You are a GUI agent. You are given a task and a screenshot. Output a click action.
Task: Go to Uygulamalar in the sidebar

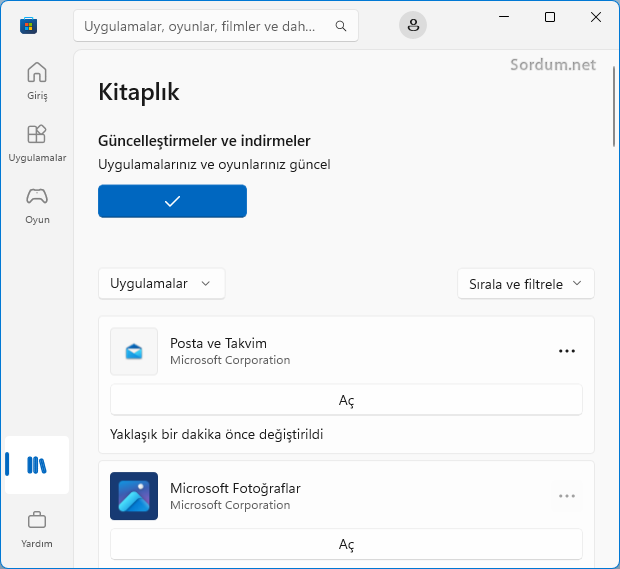(x=37, y=144)
